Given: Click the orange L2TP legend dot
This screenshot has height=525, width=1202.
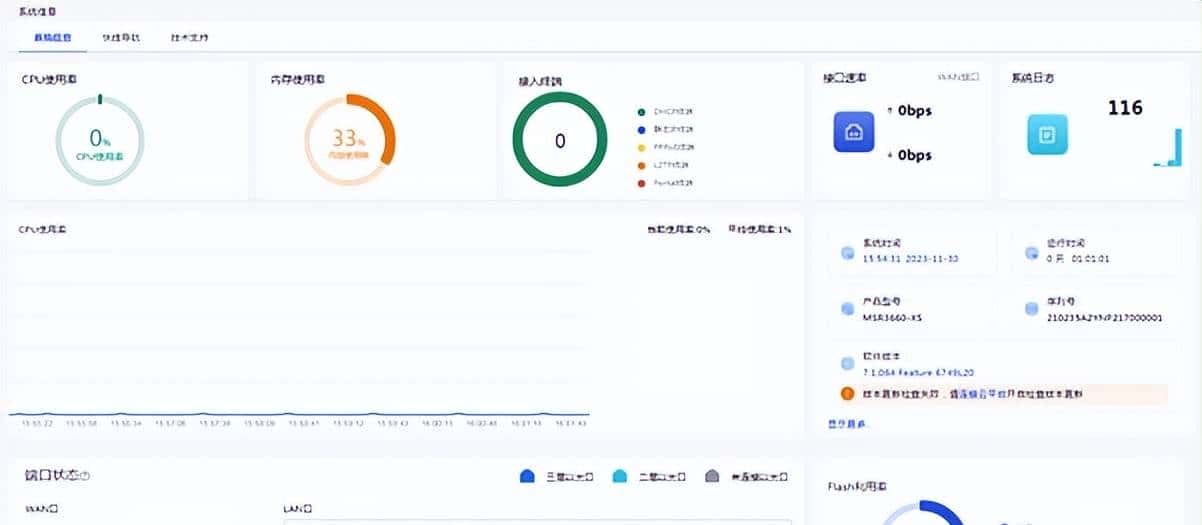Looking at the screenshot, I should (x=641, y=165).
